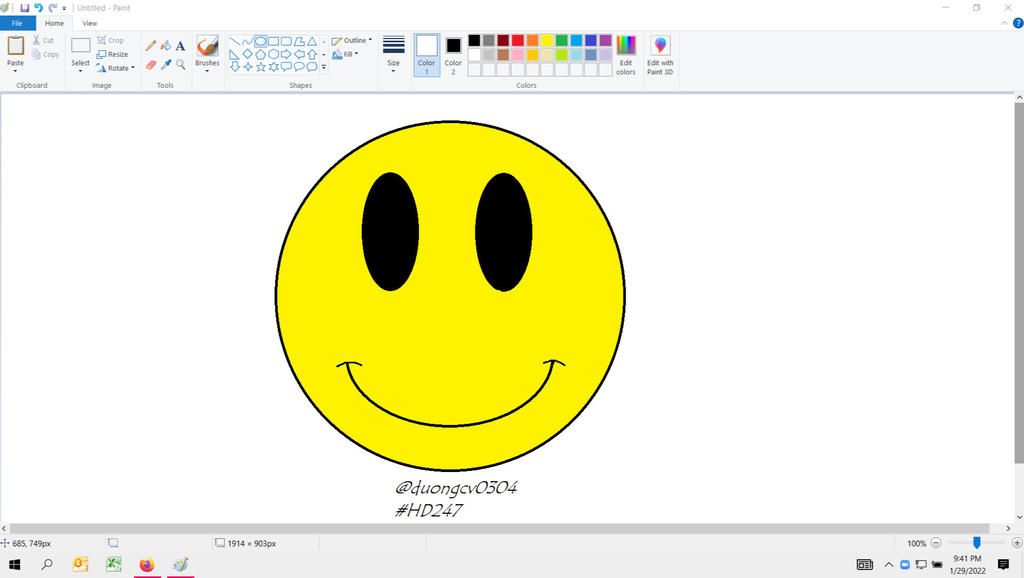Pick the Five-point star shape
Screen dimensions: 1024x578
click(261, 67)
